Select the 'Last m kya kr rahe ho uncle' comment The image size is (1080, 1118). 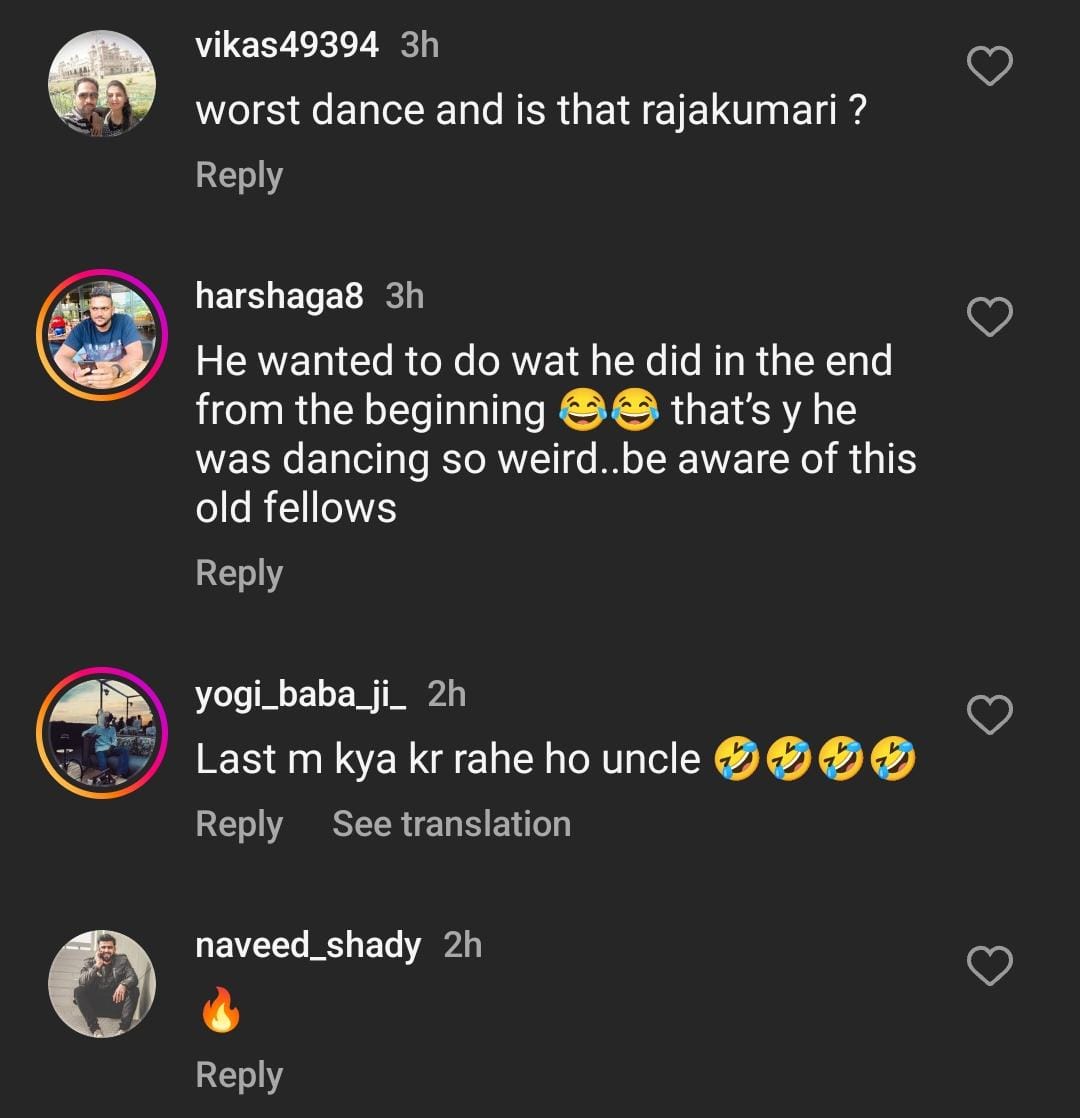(x=448, y=760)
